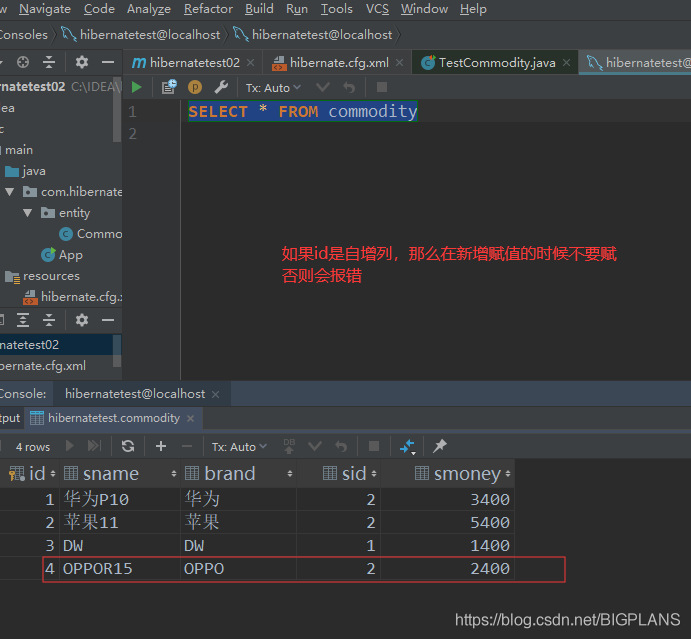Click second hibernatetest@localhost breadcrumb

click(x=313, y=34)
